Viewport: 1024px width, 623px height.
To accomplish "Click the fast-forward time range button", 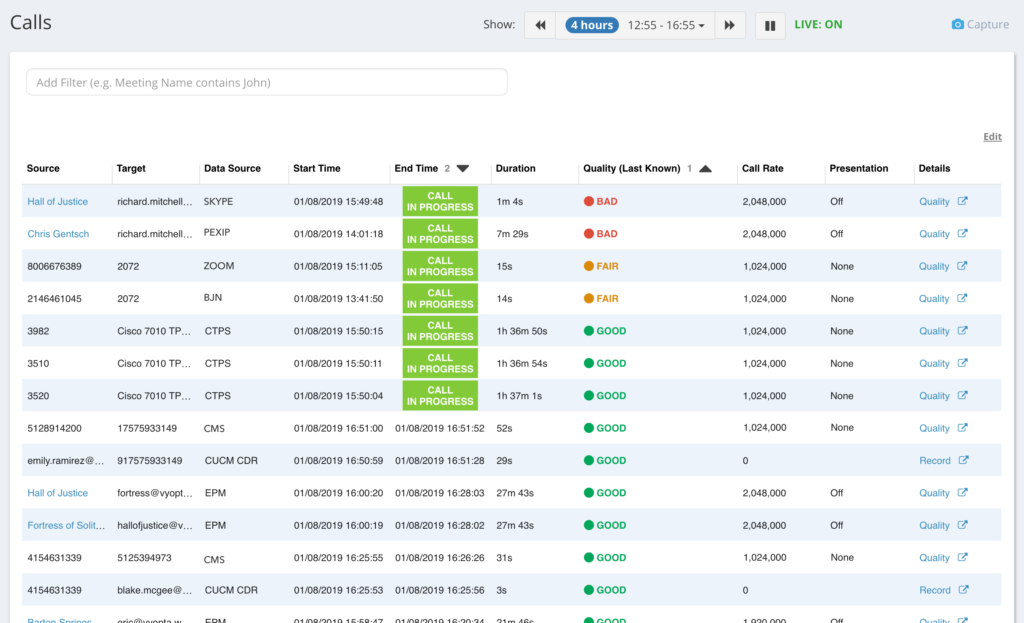I will coord(730,25).
